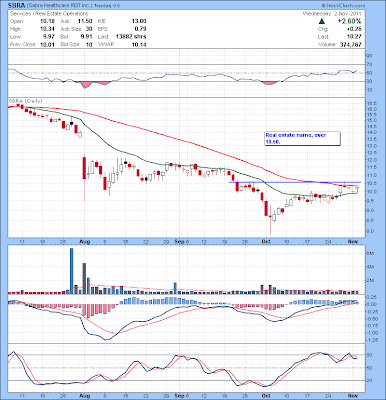Click the Services / Real Estate Operations label

tap(49, 14)
